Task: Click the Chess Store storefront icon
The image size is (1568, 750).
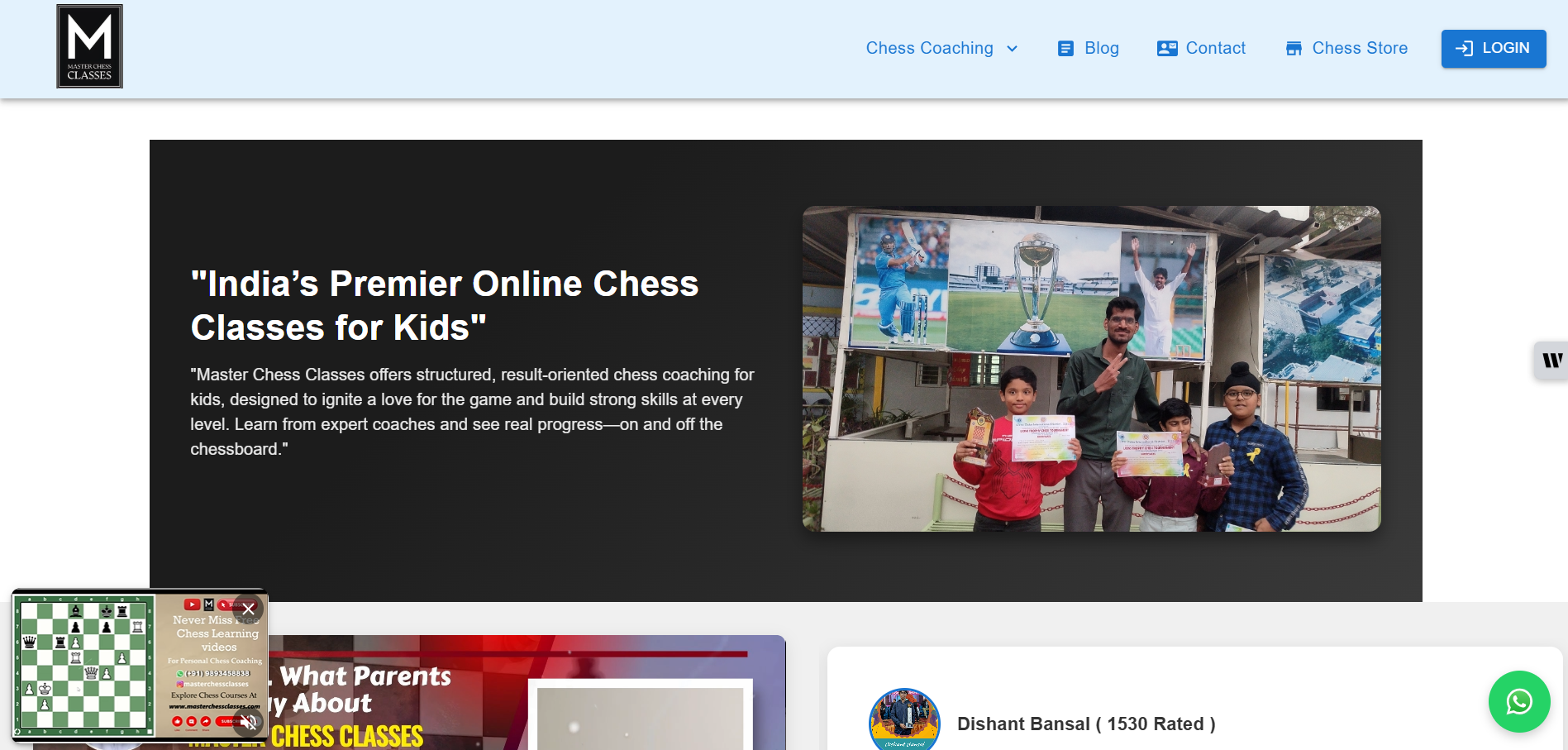Action: point(1294,49)
